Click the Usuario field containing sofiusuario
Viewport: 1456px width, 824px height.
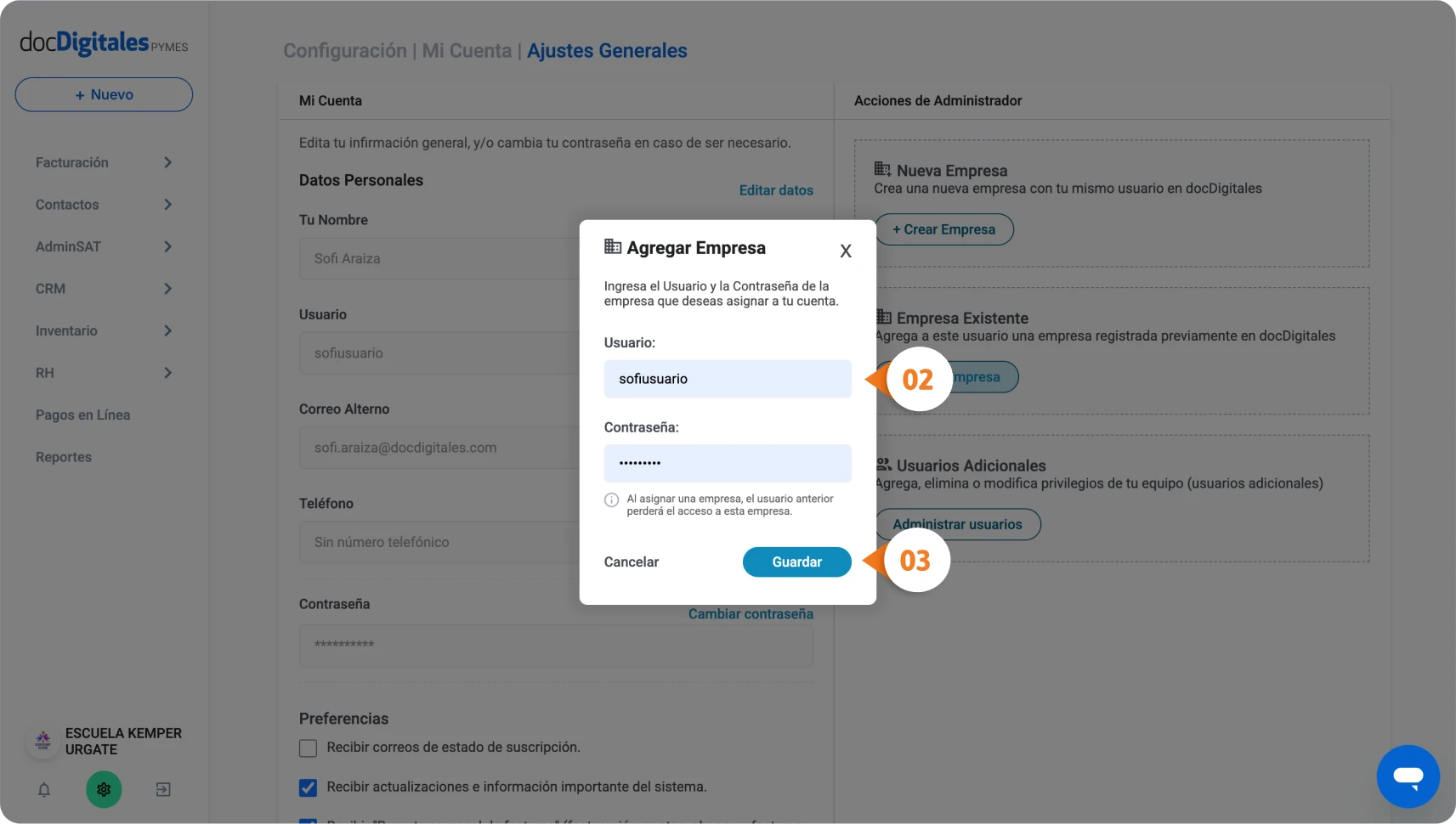(x=728, y=379)
